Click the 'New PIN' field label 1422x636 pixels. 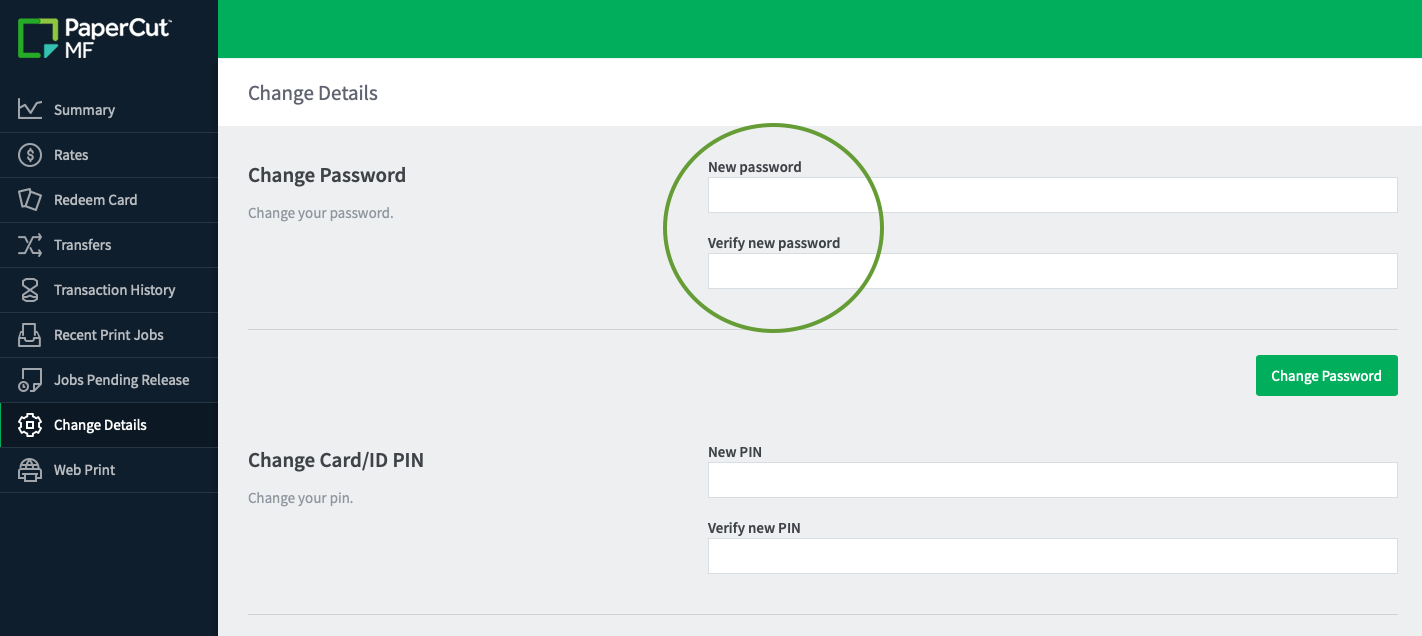click(x=735, y=452)
